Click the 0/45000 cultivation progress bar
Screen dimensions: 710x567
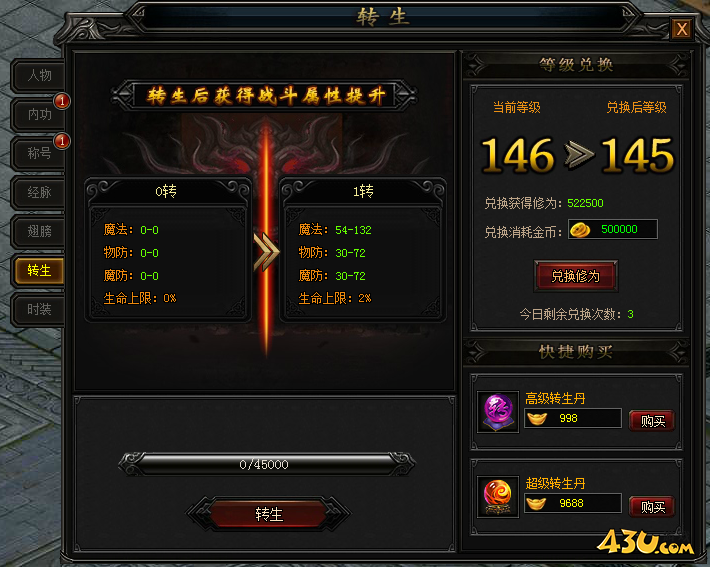[x=266, y=464]
